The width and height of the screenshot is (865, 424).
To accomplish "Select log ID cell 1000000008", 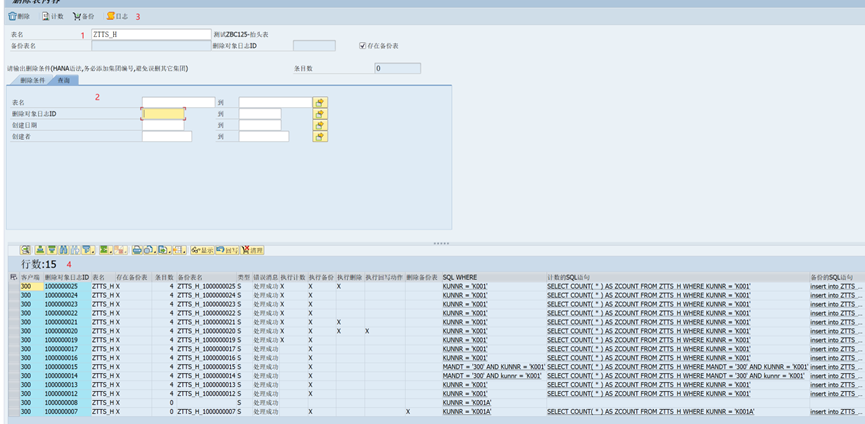I will [x=67, y=403].
